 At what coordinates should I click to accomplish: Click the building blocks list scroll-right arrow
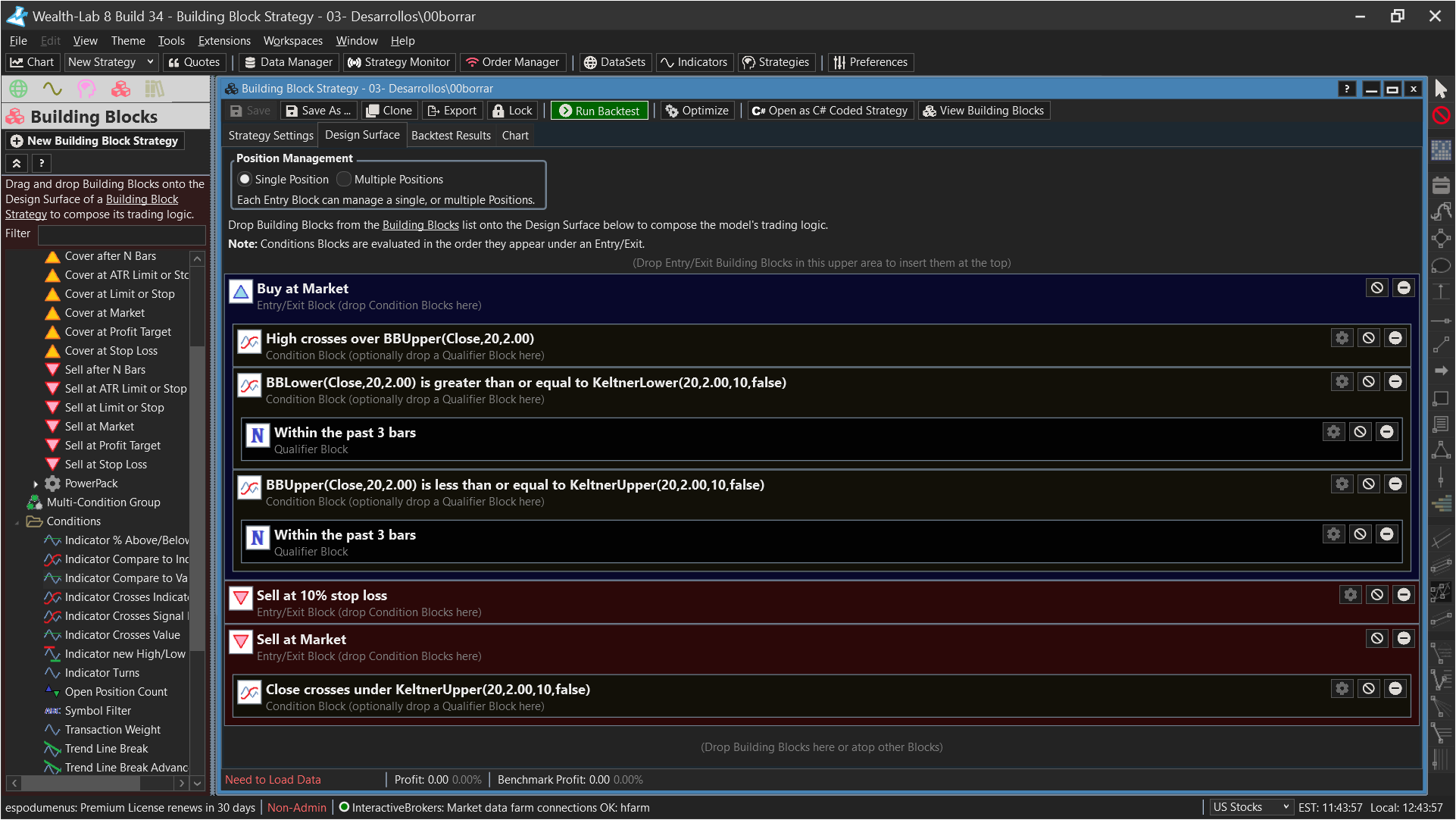(181, 783)
